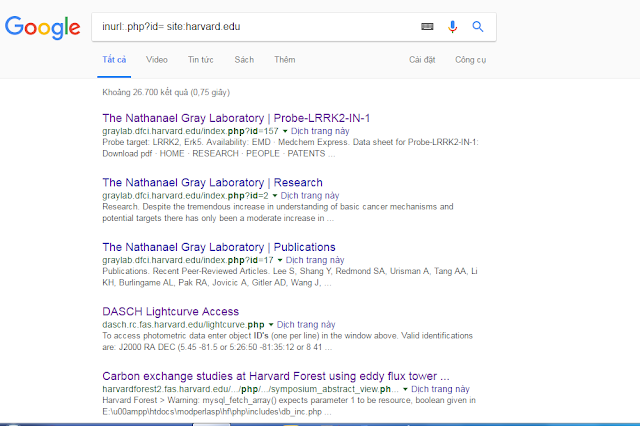Open DASCH Lightcurve Access result
This screenshot has width=640, height=426.
170,311
